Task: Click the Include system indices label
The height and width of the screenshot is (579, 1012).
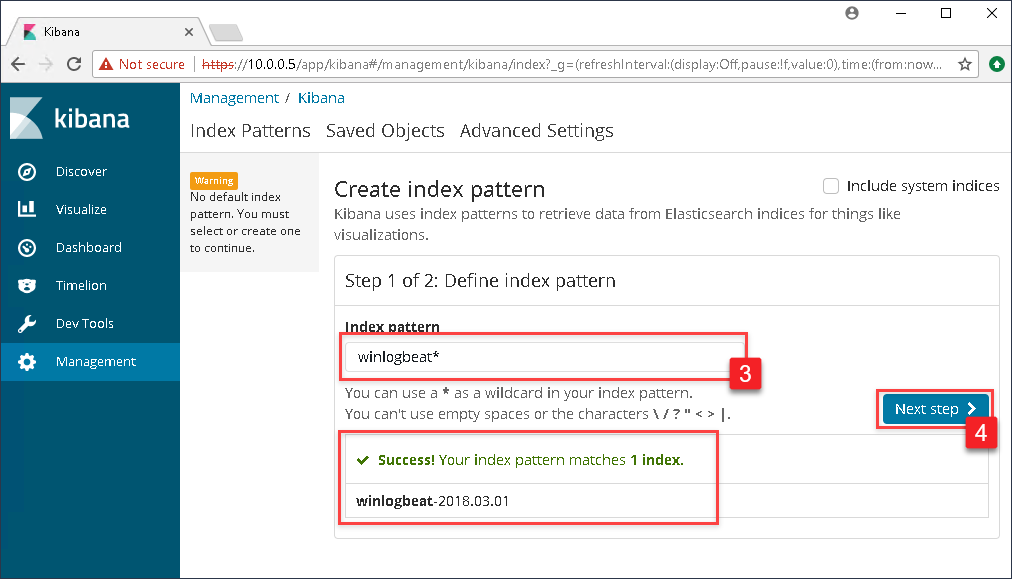Action: [923, 186]
